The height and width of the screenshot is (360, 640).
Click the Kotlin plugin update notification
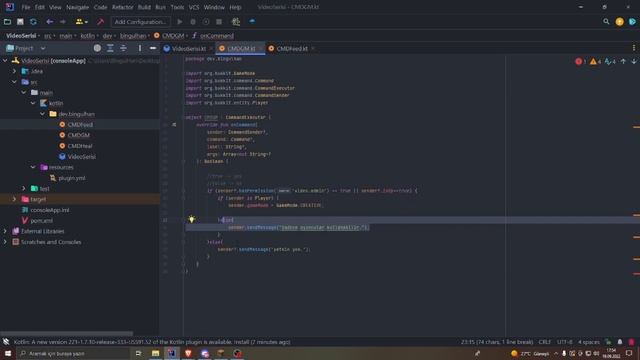152,342
